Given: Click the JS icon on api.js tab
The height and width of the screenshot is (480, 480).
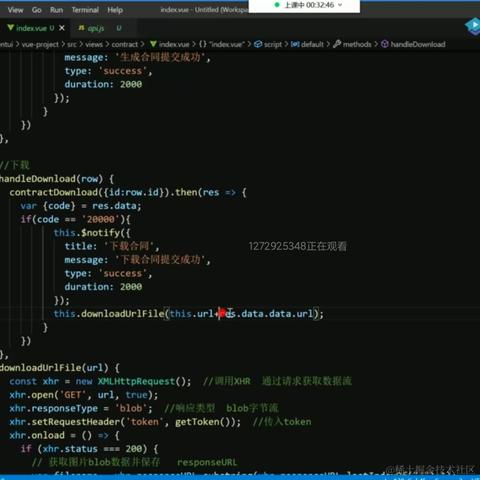Looking at the screenshot, I should (x=81, y=28).
